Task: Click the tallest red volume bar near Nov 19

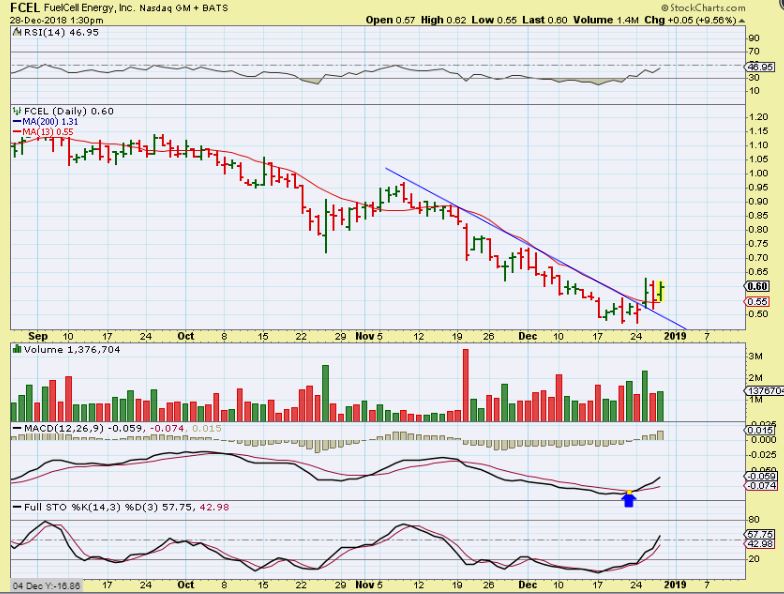Action: tap(466, 385)
